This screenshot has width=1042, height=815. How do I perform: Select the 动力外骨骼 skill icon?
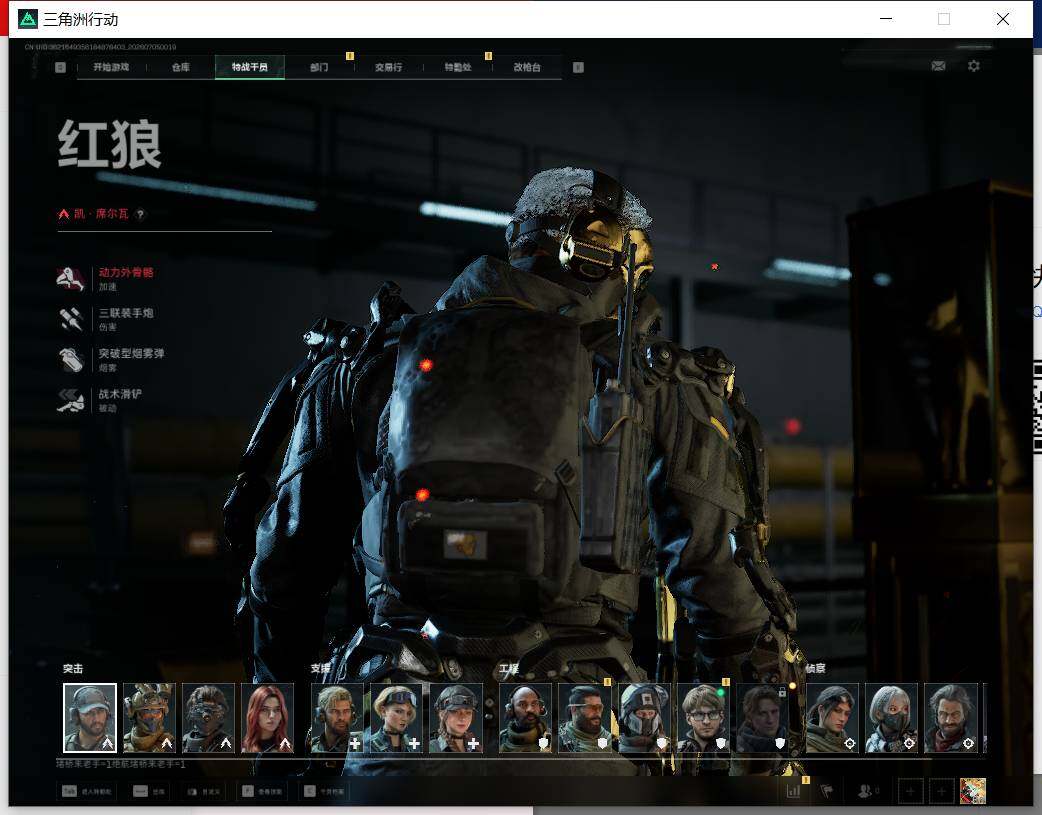click(x=70, y=279)
